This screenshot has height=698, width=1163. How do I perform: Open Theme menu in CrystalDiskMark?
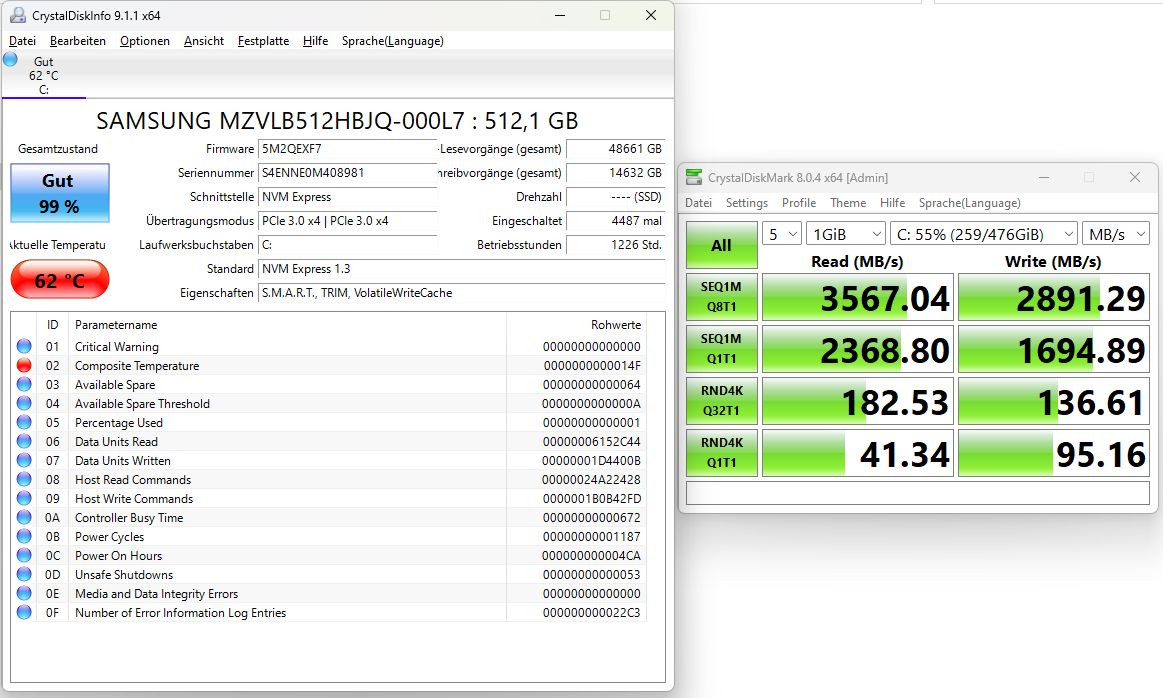pyautogui.click(x=848, y=203)
